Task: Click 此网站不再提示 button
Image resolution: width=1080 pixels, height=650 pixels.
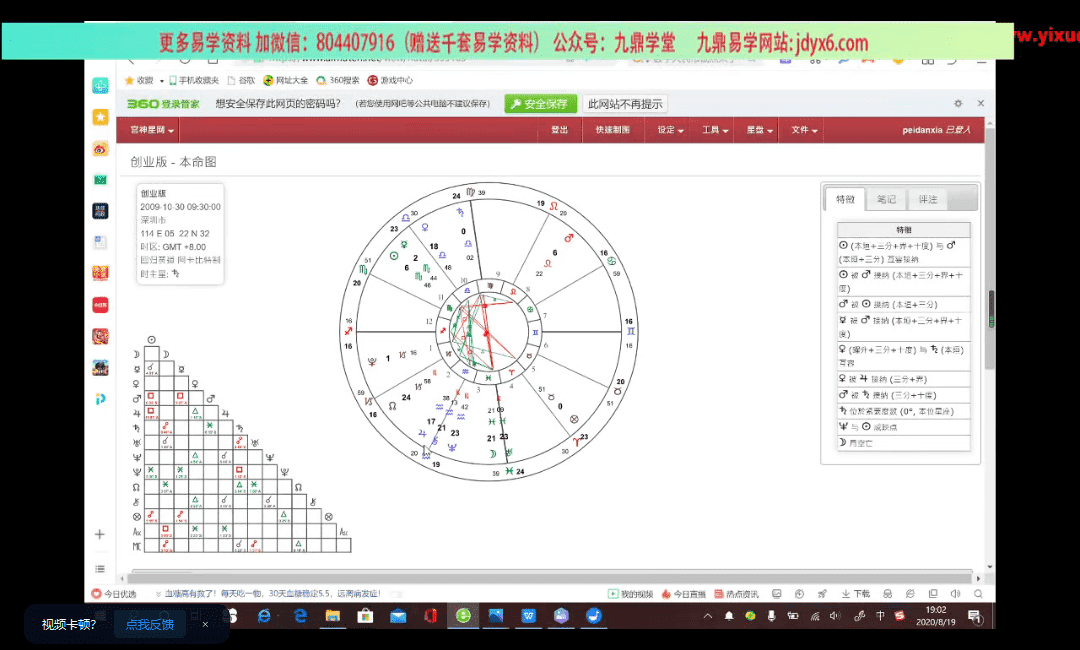Action: tap(625, 104)
